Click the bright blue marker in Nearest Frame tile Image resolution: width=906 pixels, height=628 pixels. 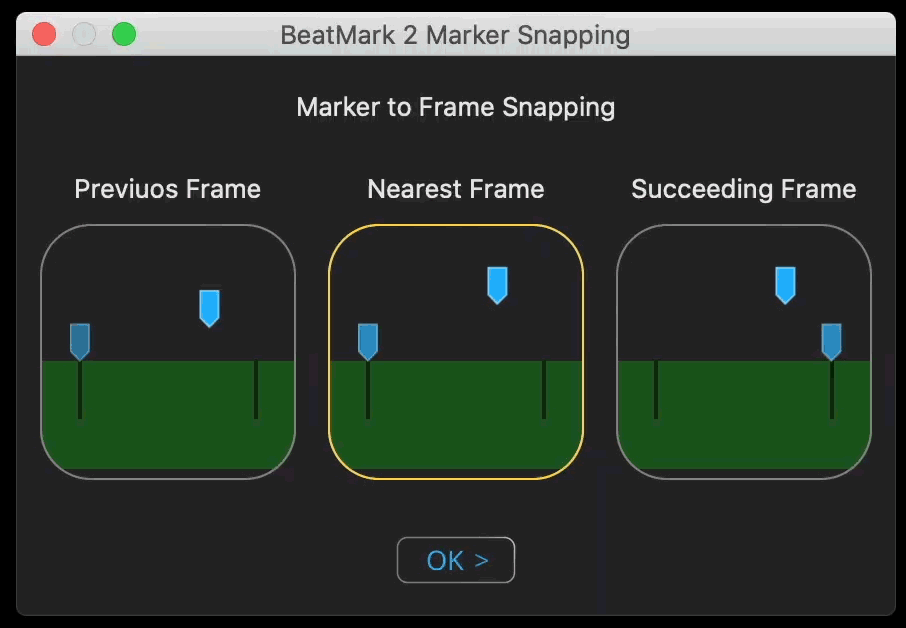pyautogui.click(x=497, y=285)
